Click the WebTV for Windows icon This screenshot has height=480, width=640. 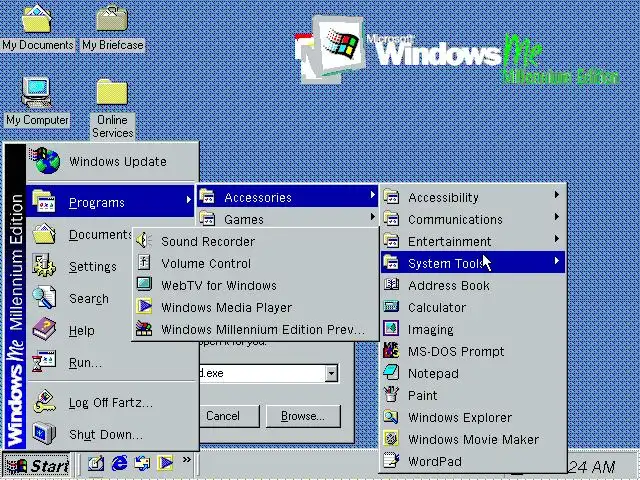click(x=144, y=284)
